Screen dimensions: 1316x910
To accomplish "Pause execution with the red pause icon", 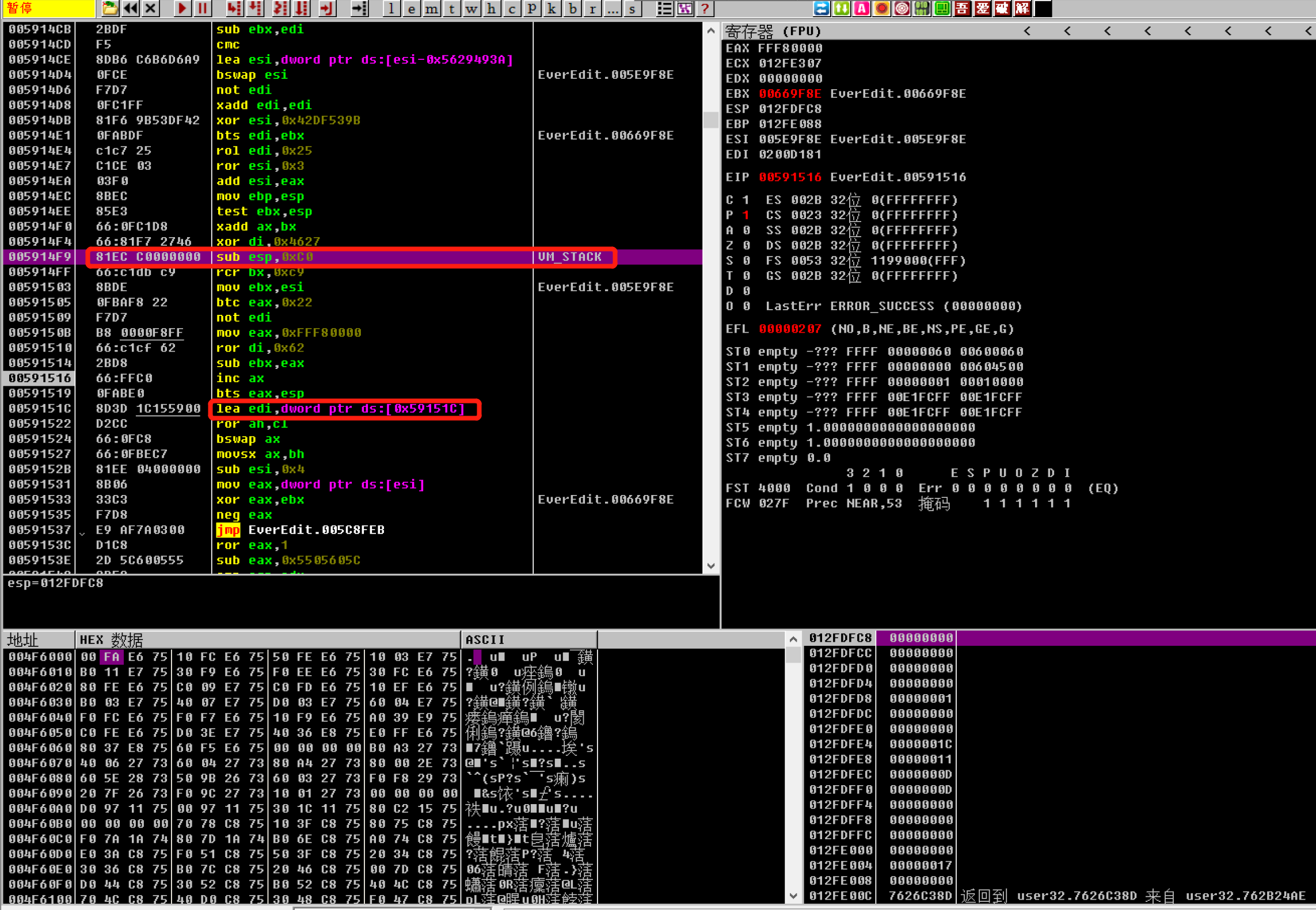I will pyautogui.click(x=203, y=8).
